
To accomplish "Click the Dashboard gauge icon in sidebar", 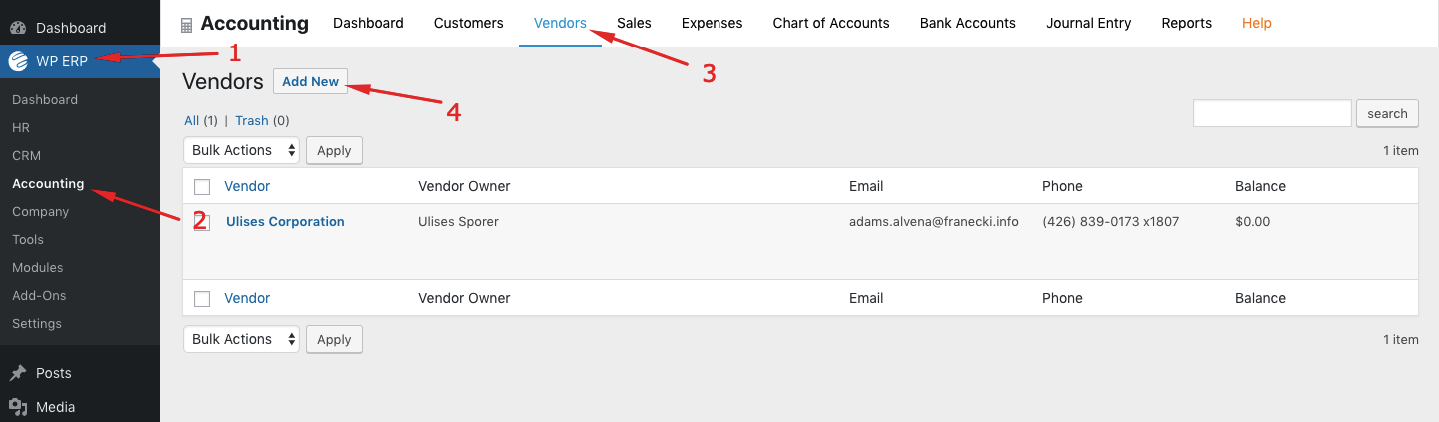I will pos(18,28).
